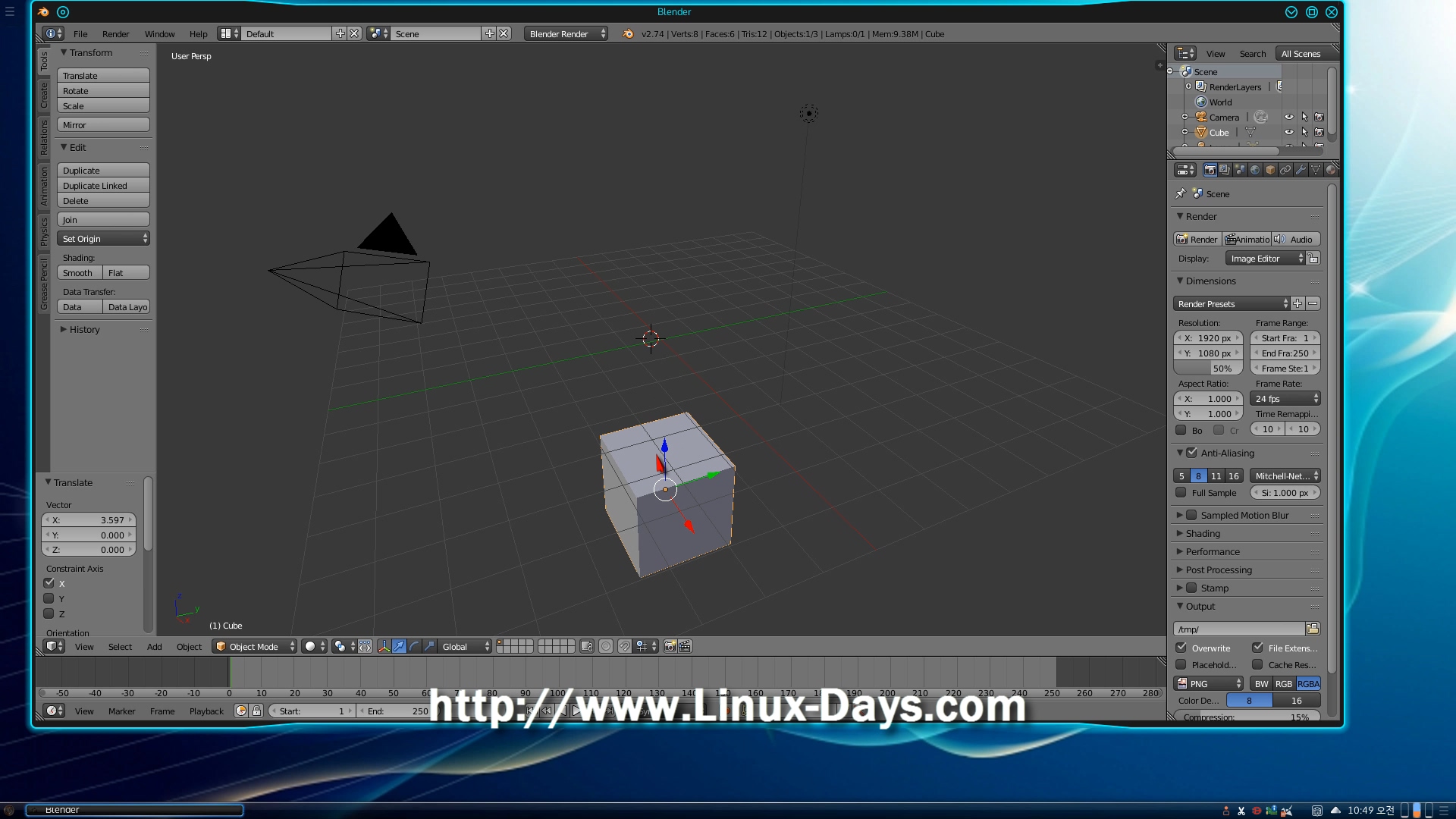Toggle the File Extensions checkbox
1456x819 pixels.
[x=1257, y=648]
